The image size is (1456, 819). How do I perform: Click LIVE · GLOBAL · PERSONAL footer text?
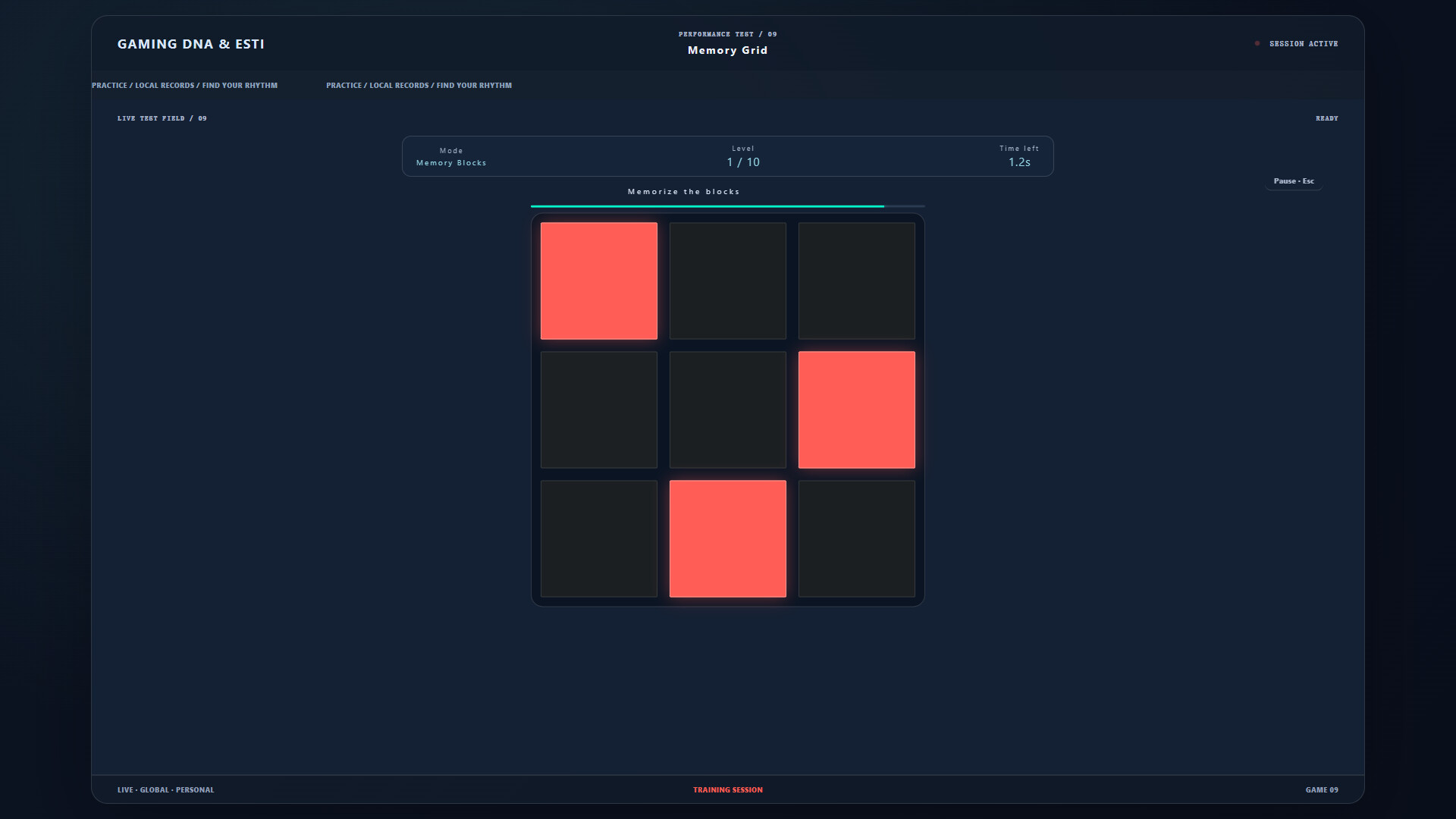click(166, 790)
